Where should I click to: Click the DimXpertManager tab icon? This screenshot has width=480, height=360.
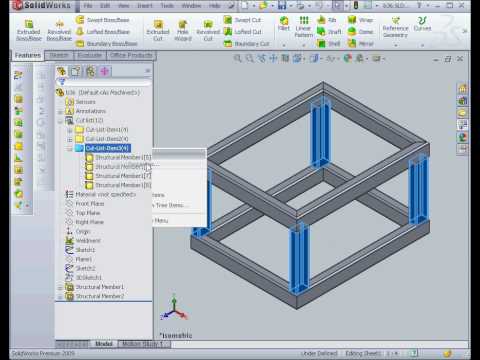point(105,71)
